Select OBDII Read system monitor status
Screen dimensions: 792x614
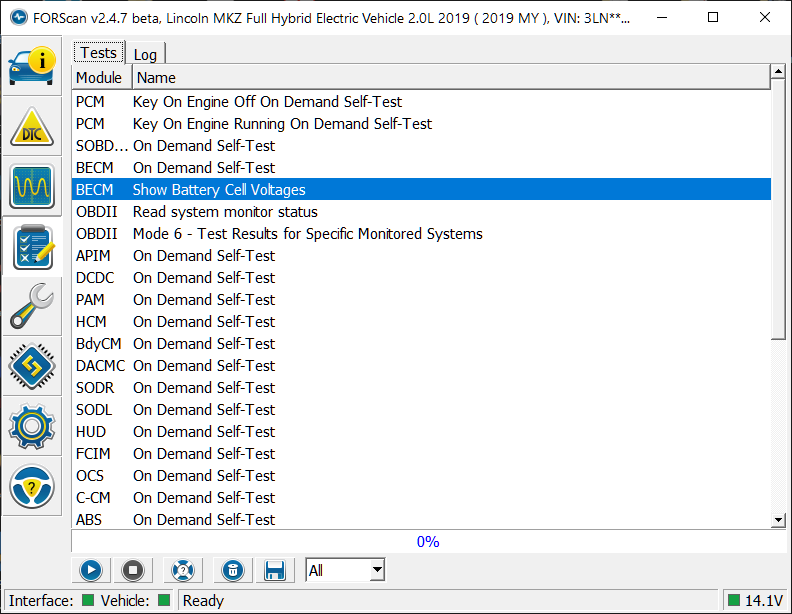[x=225, y=212]
